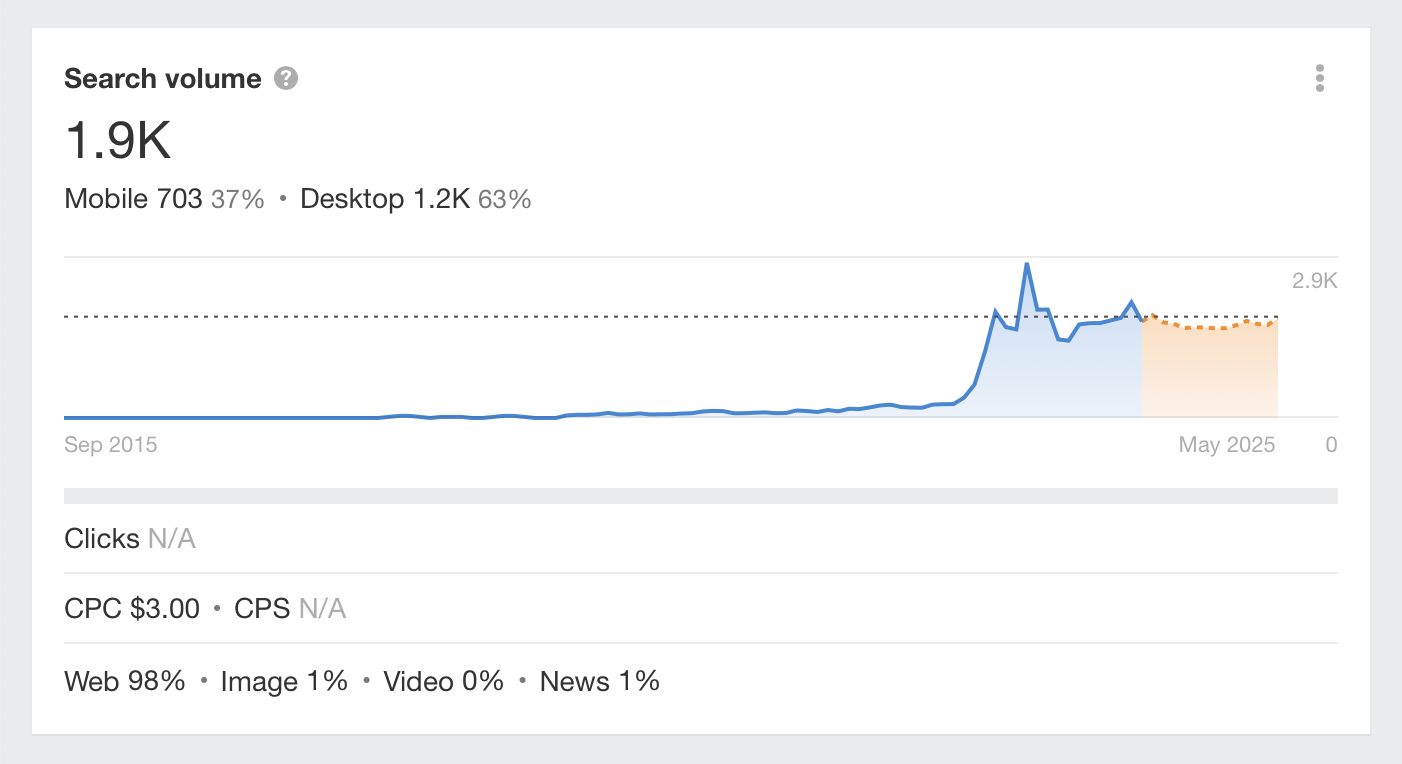The image size is (1402, 764).
Task: Toggle the Web 98% traffic segment
Action: [124, 681]
